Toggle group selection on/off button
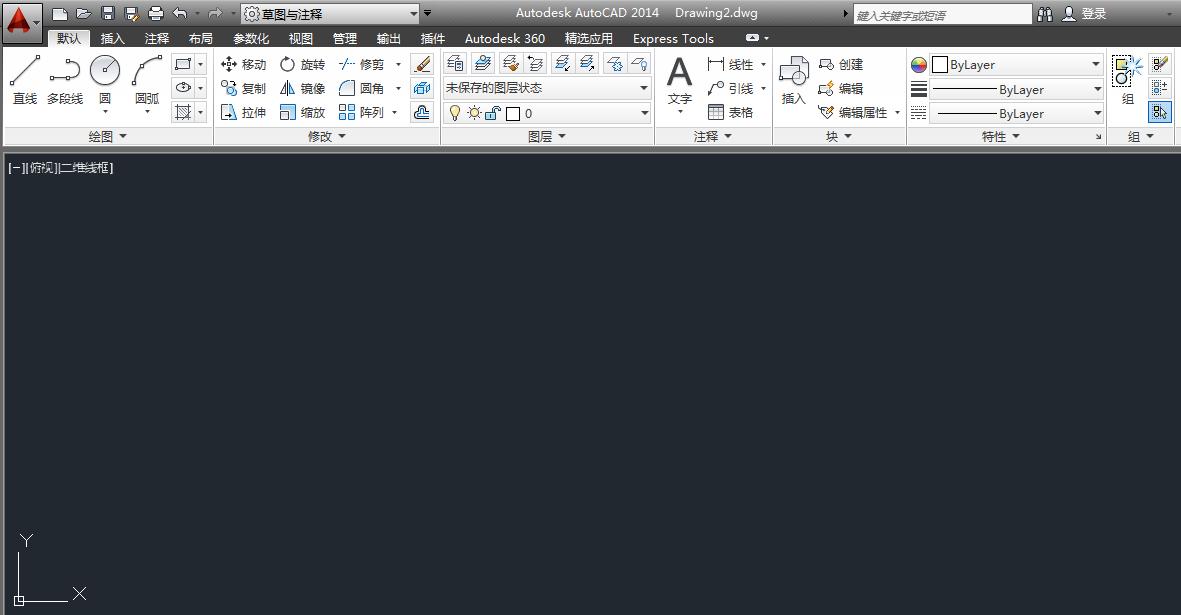 click(x=1159, y=112)
